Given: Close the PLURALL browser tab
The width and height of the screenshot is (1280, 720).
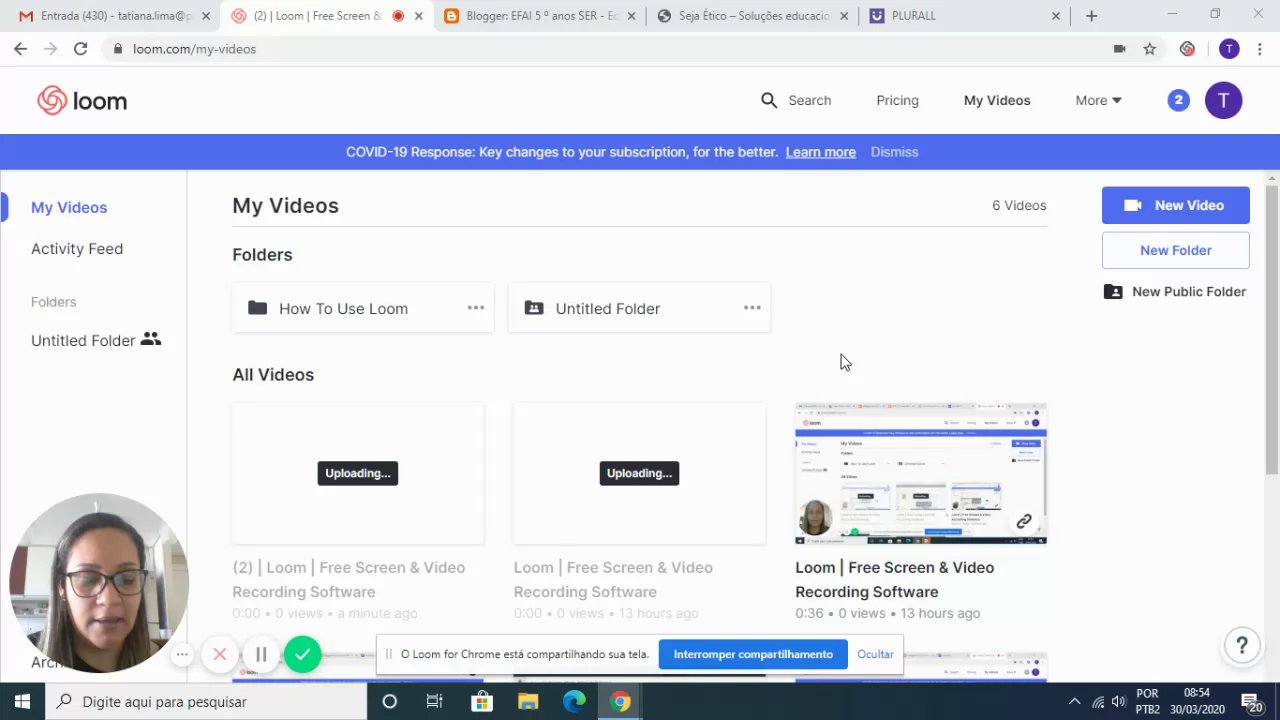Looking at the screenshot, I should [1057, 16].
